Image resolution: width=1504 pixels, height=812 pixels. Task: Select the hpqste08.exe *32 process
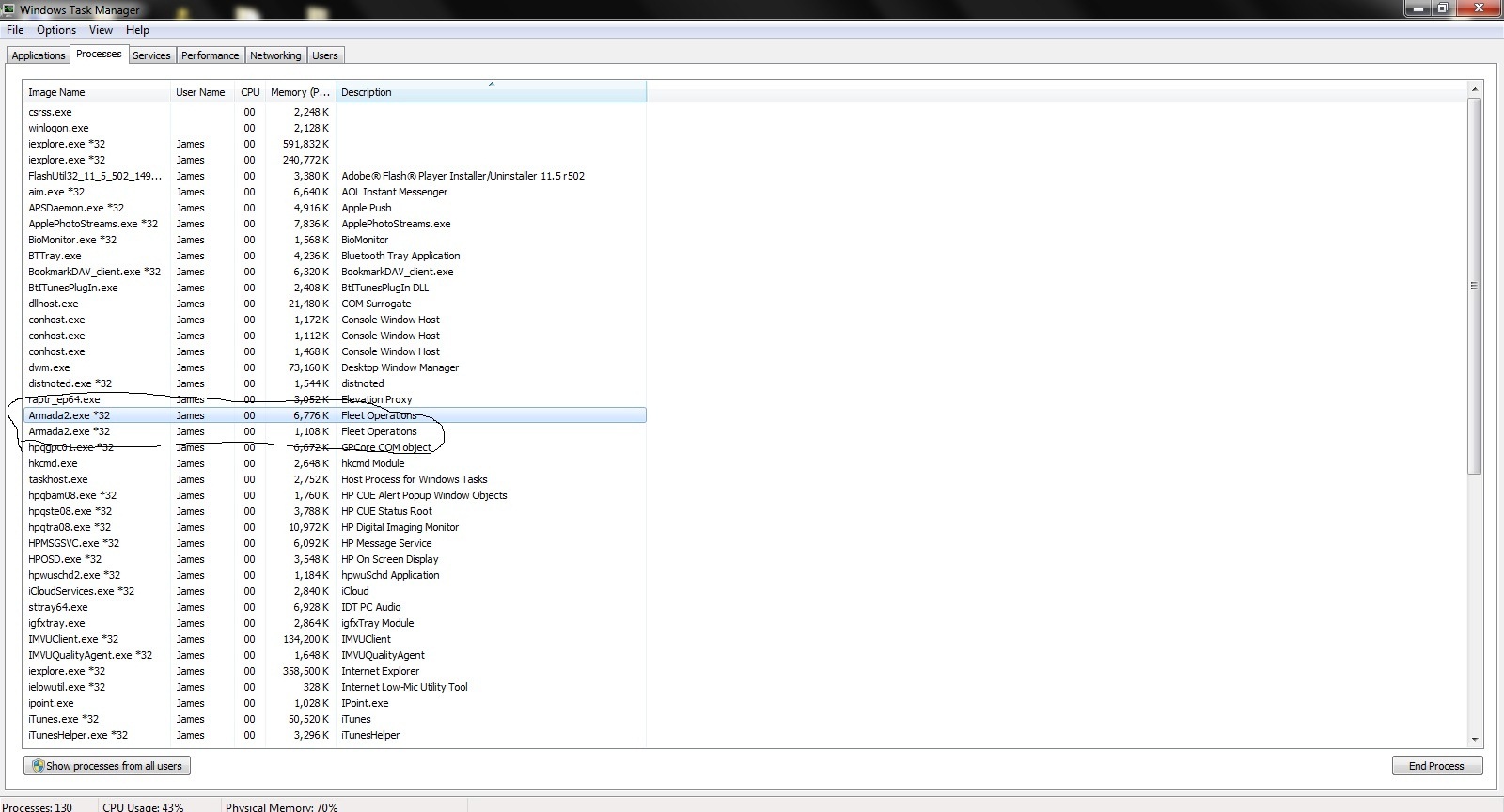coord(335,511)
